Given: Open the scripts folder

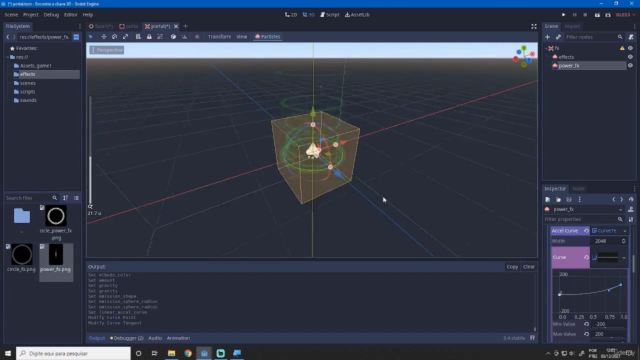Looking at the screenshot, I should click(27, 92).
